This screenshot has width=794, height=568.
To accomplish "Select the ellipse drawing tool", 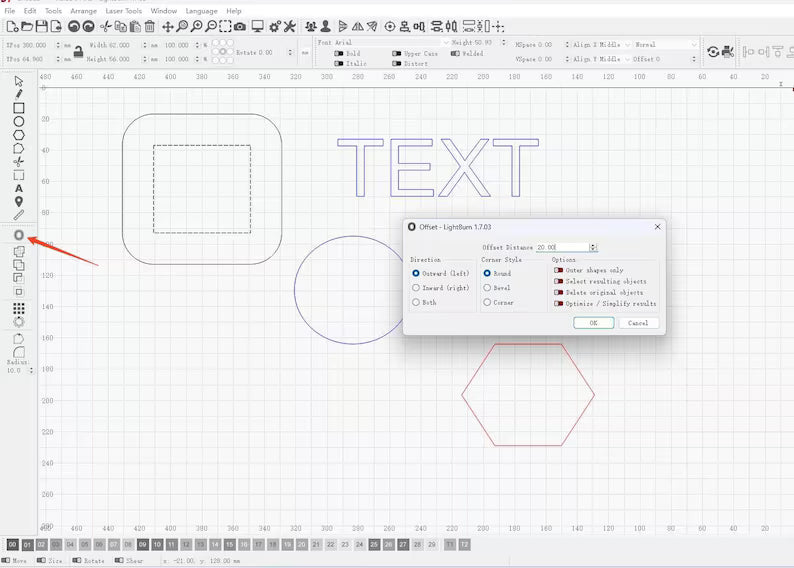I will coord(19,121).
